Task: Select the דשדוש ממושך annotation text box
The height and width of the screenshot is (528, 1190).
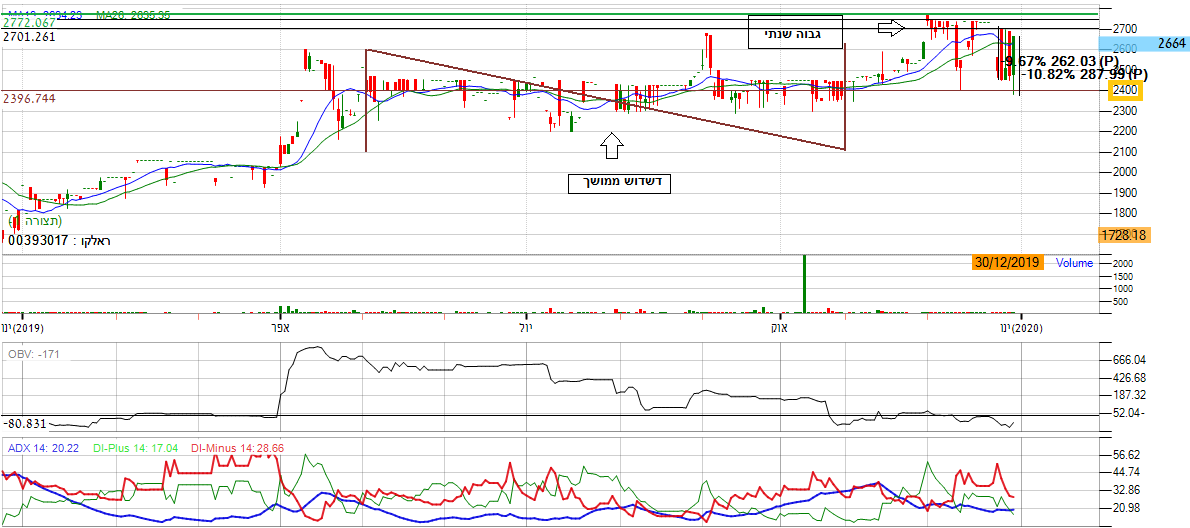Action: point(620,183)
